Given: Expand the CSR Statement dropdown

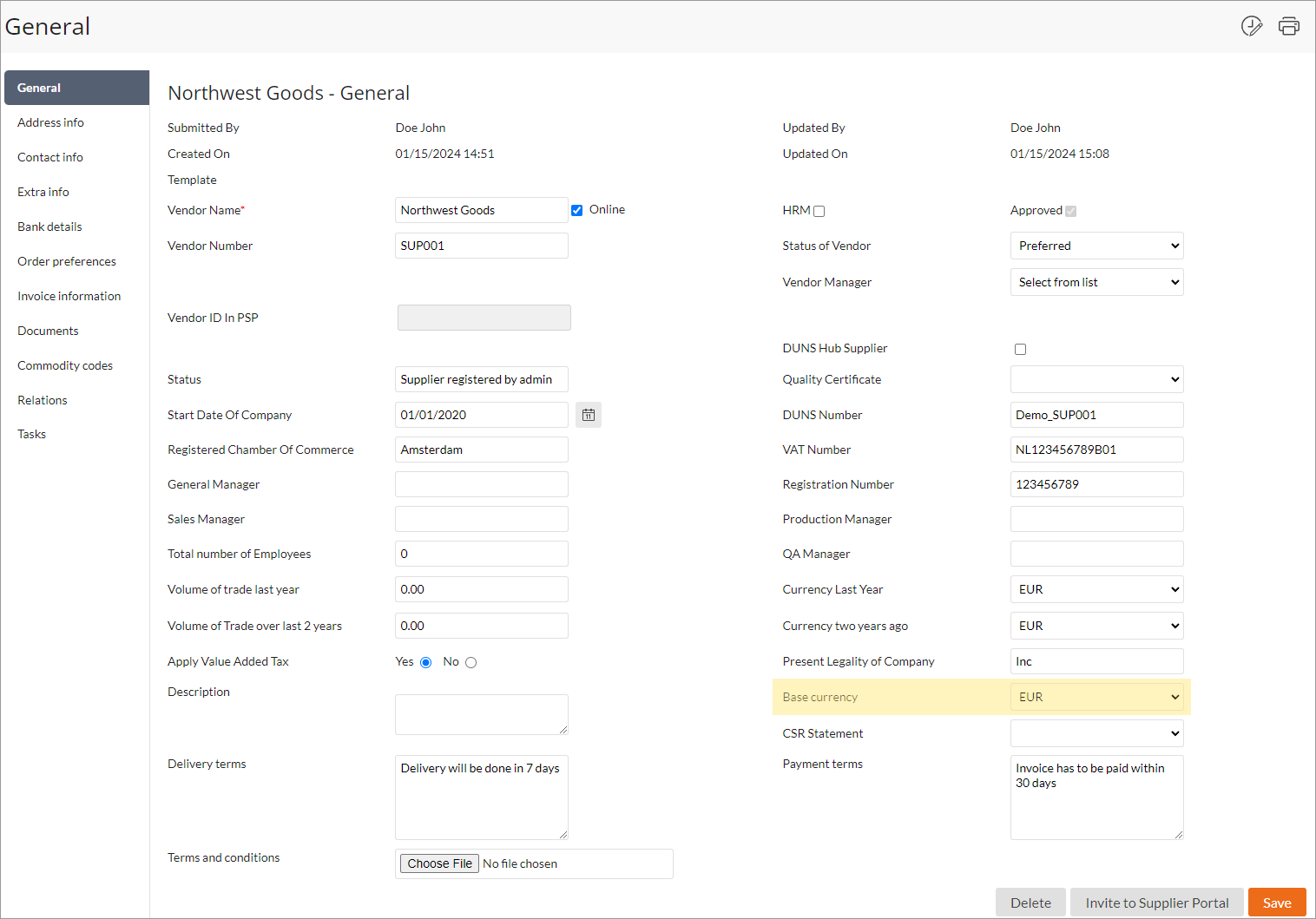Looking at the screenshot, I should [x=1097, y=733].
